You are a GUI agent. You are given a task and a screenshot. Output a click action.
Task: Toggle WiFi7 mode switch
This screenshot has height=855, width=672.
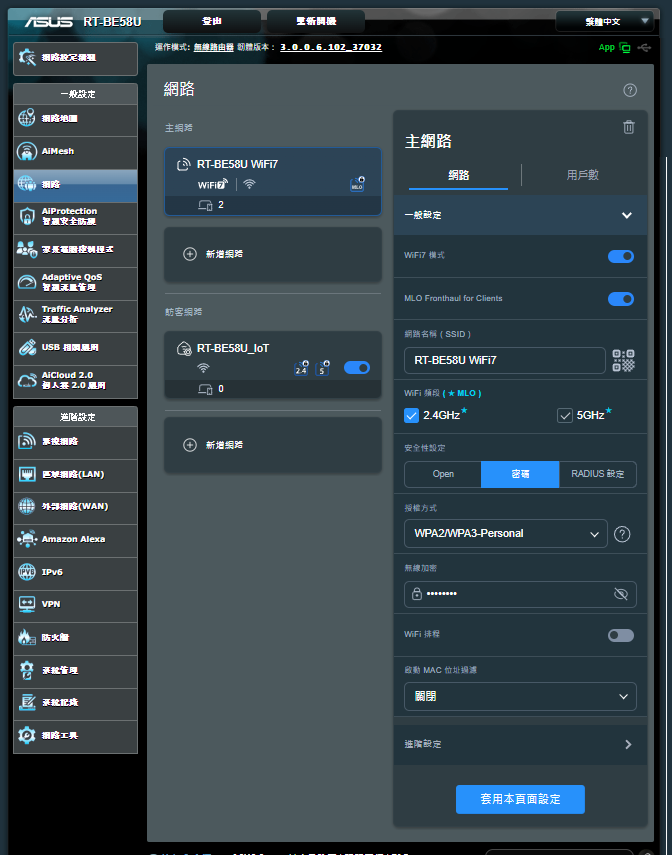click(621, 256)
